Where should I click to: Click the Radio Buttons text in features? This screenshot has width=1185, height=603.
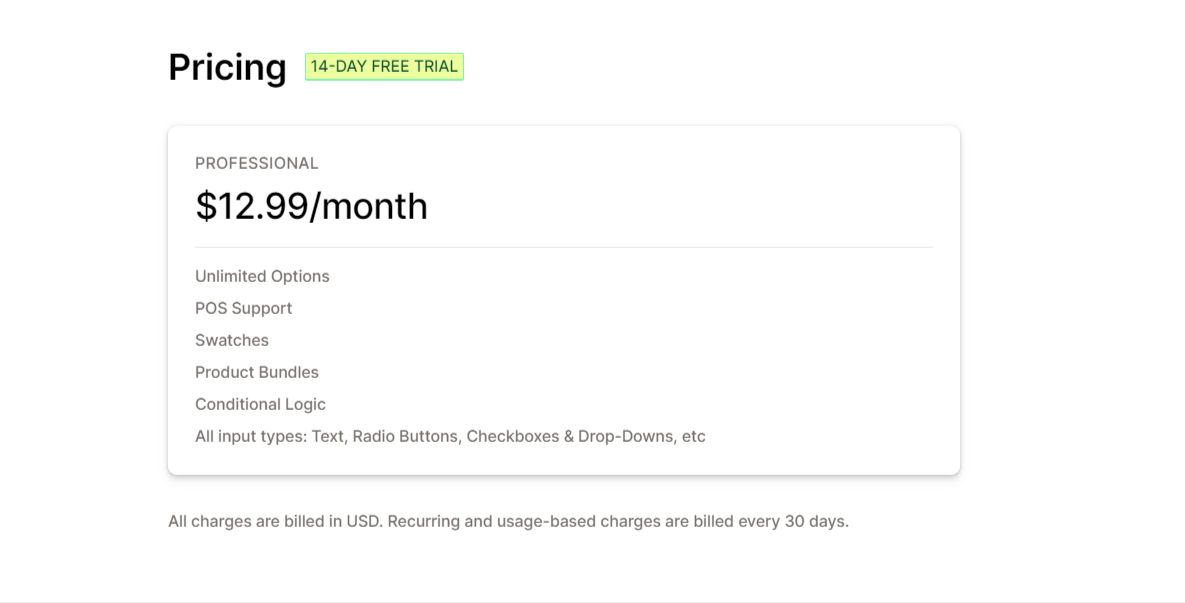[405, 437]
